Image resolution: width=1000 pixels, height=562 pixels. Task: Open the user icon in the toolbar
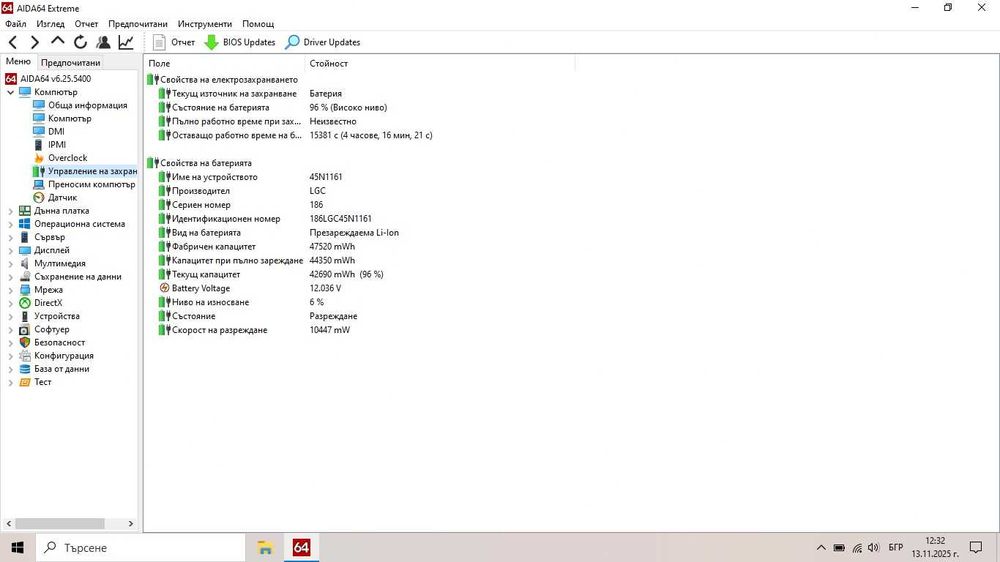click(103, 42)
